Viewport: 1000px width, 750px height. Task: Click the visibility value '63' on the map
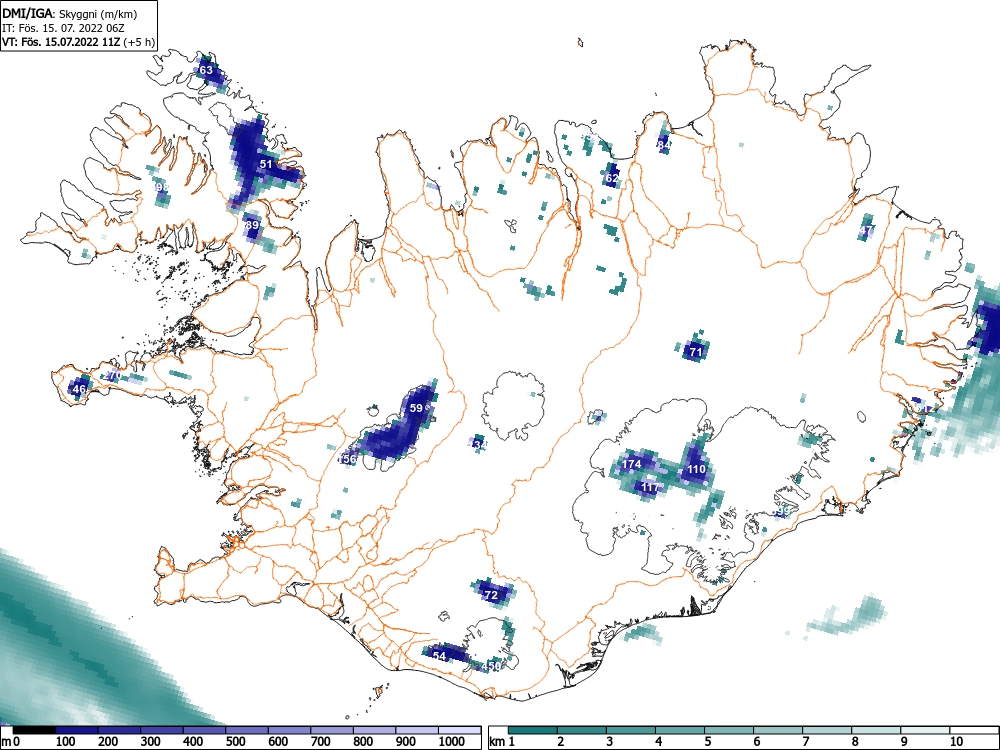tap(206, 70)
